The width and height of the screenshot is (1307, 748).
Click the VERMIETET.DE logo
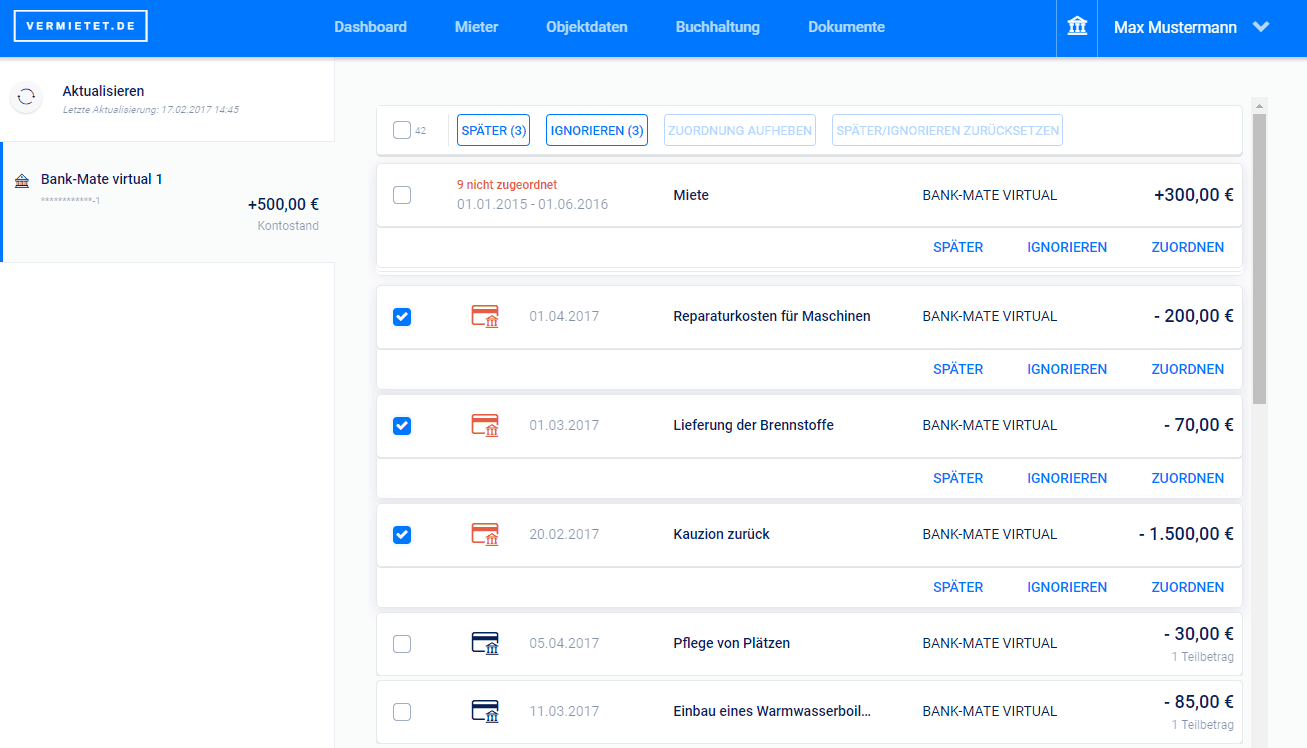pos(81,26)
